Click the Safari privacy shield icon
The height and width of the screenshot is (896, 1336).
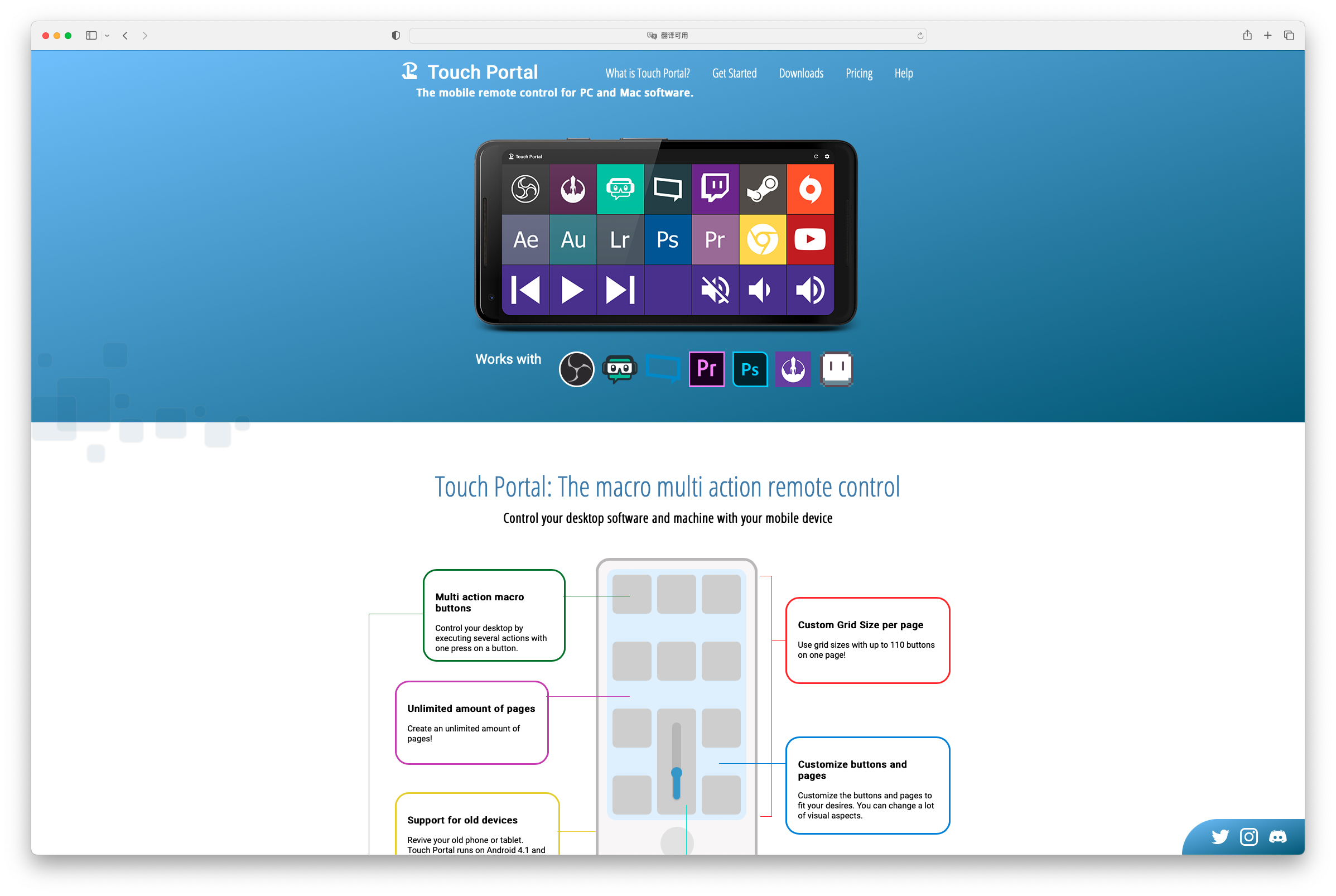[396, 36]
